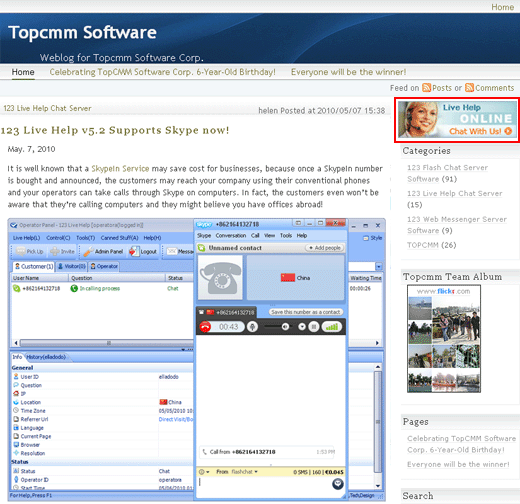Screen dimensions: 520x504
Task: Click the Logout toolbar icon
Action: [x=134, y=252]
